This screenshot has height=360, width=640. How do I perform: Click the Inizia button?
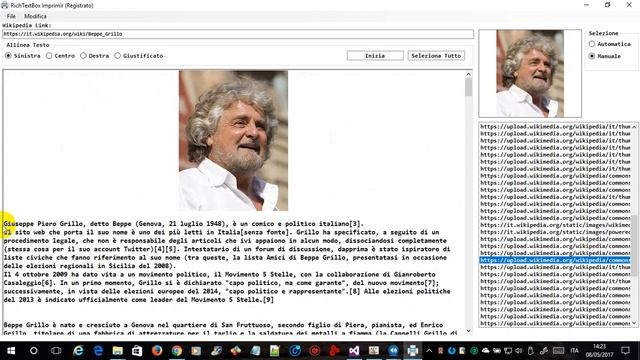tap(375, 56)
